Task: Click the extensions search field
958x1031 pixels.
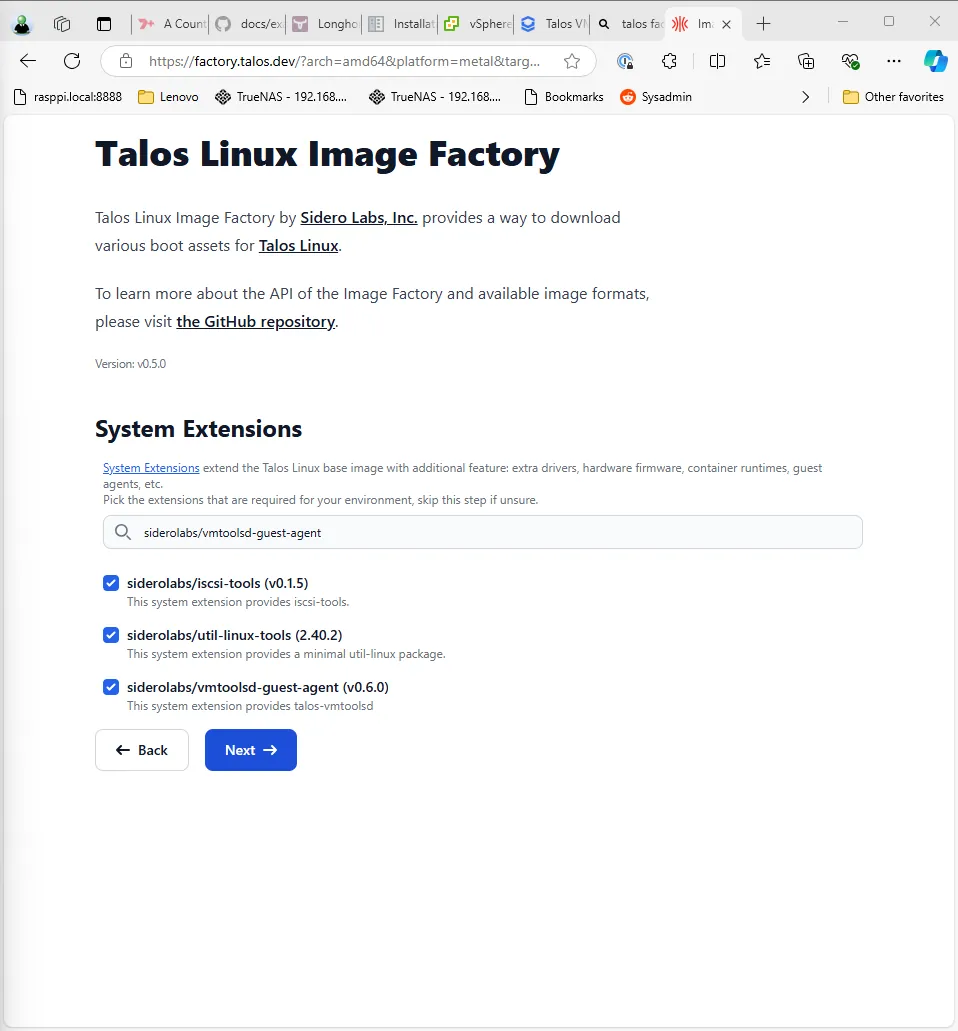Action: [482, 533]
